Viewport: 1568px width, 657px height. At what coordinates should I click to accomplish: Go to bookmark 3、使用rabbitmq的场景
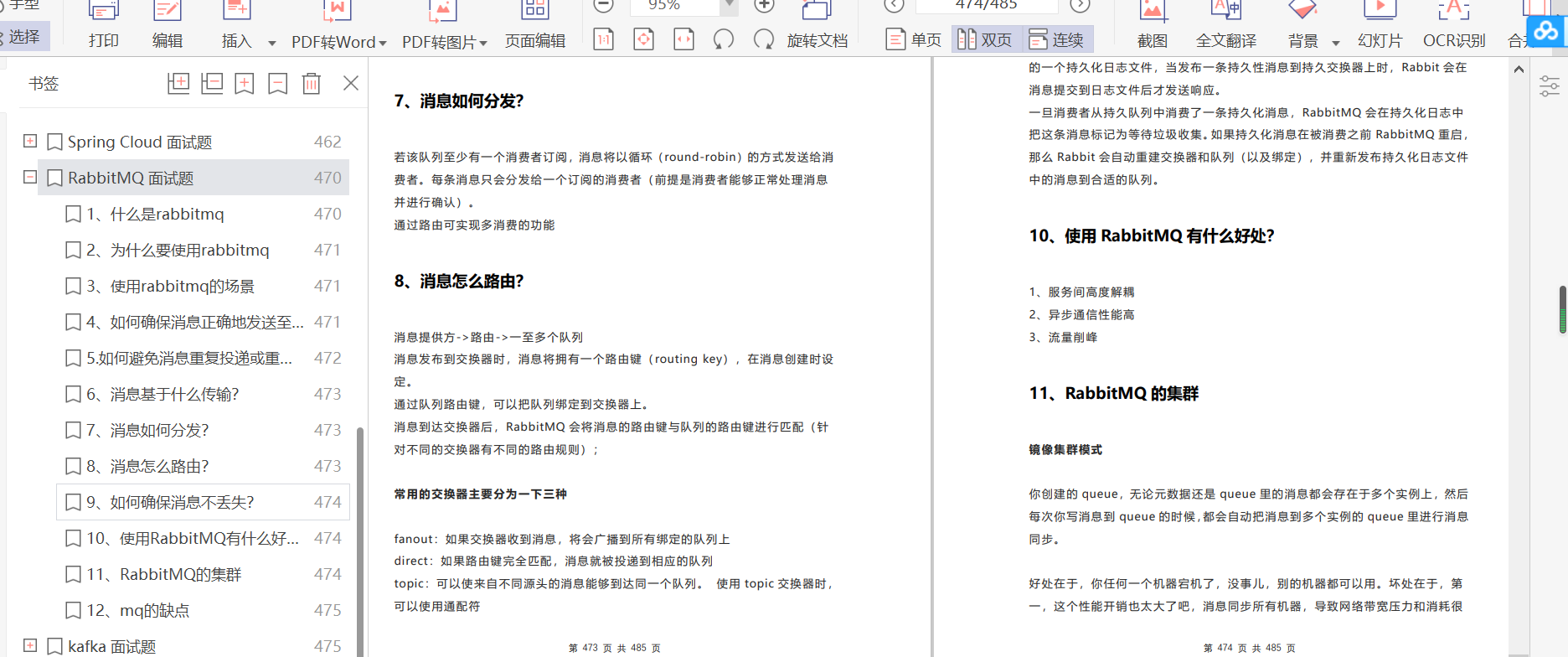click(x=171, y=286)
